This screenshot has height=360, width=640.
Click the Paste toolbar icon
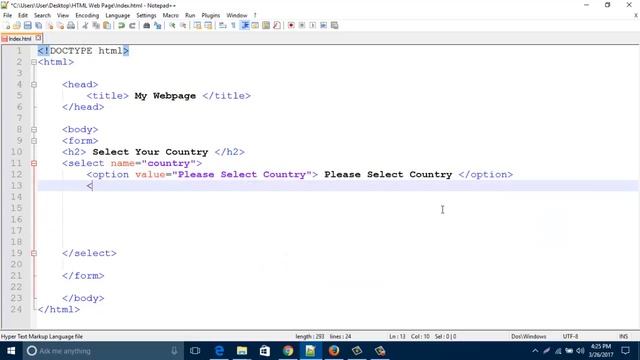(x=107, y=25)
